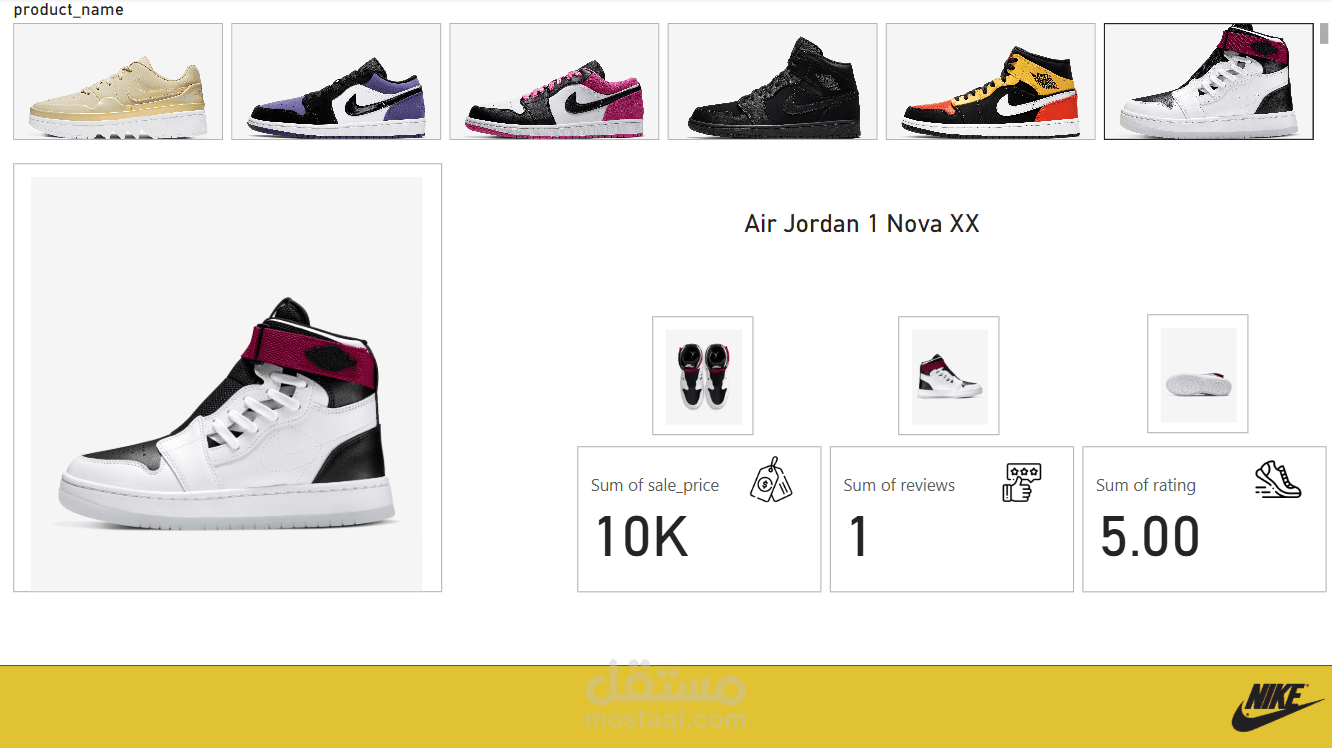
Task: Open the top-down pair view image
Action: 703,376
